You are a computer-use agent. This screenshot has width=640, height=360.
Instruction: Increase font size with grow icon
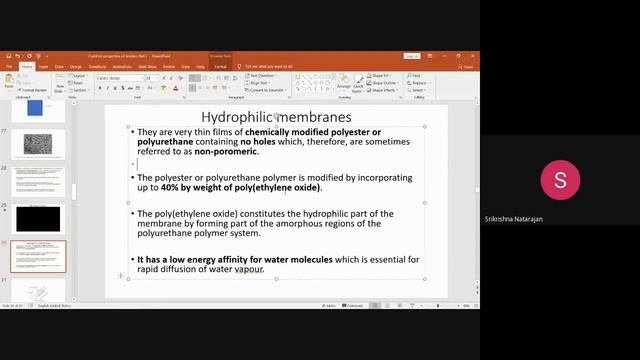coord(164,78)
